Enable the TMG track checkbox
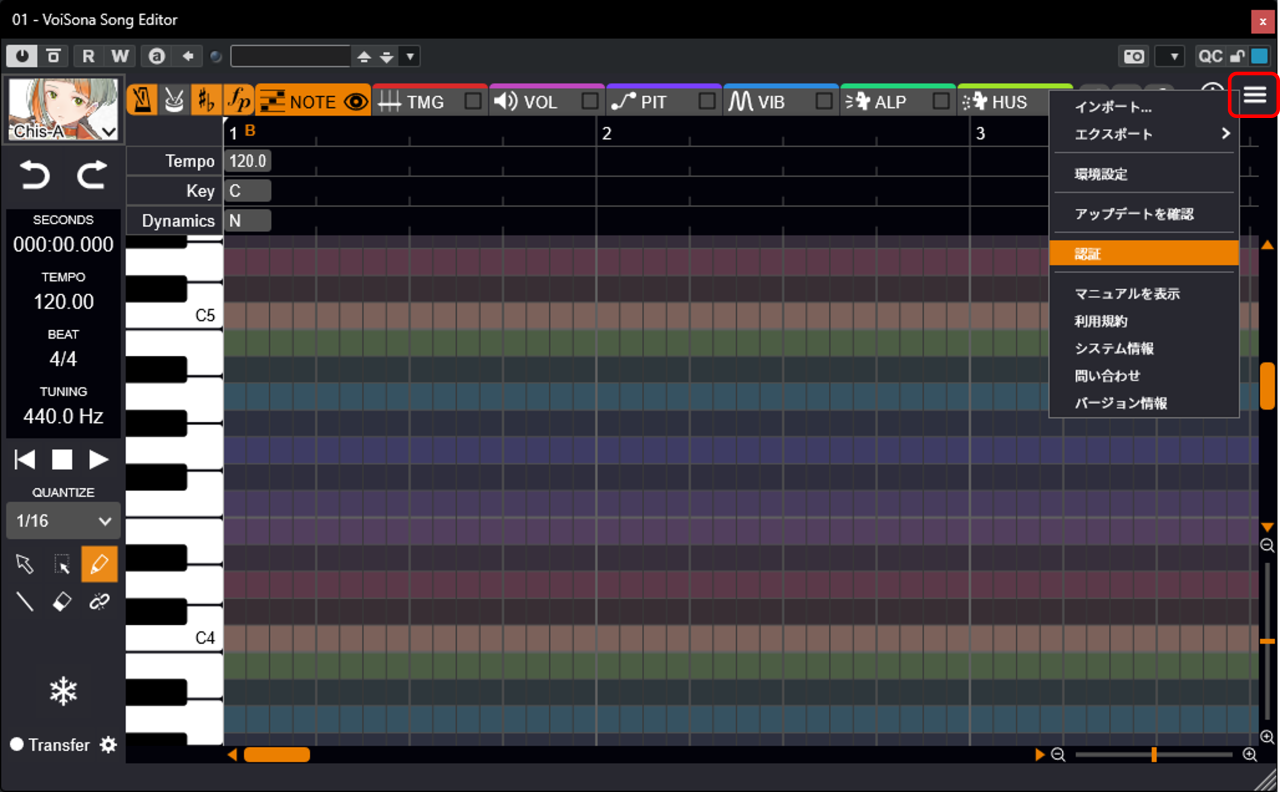 point(473,101)
